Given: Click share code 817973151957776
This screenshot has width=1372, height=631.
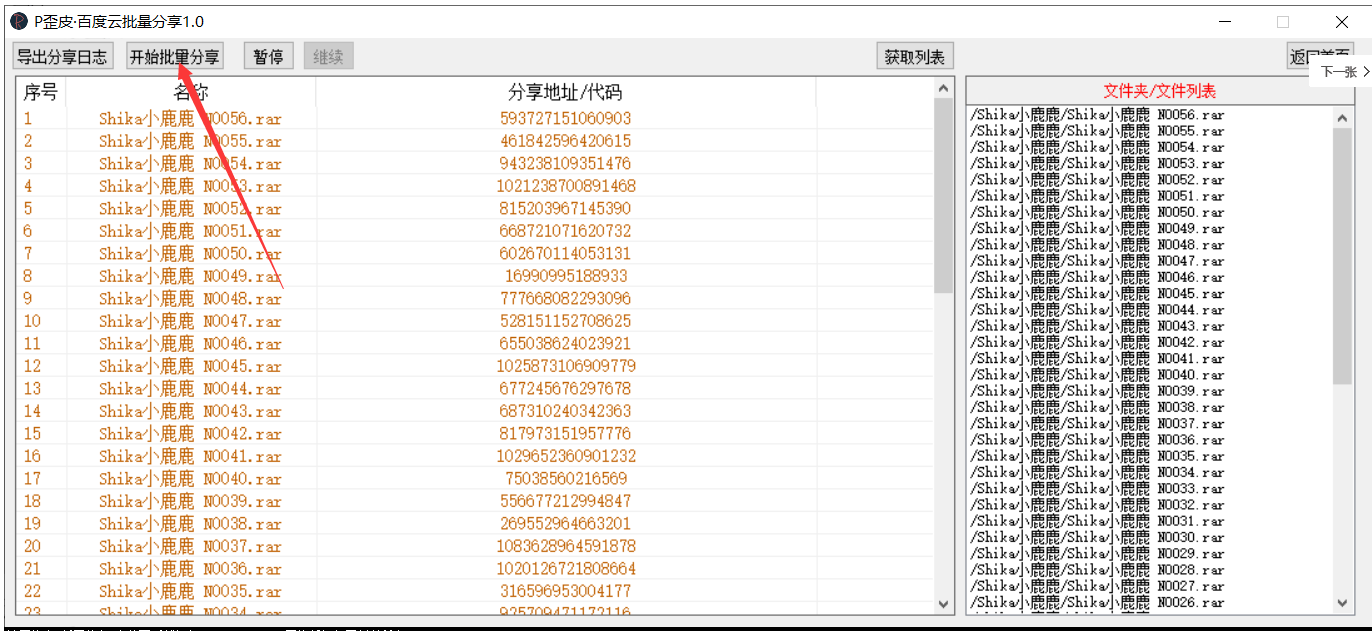Looking at the screenshot, I should 565,434.
